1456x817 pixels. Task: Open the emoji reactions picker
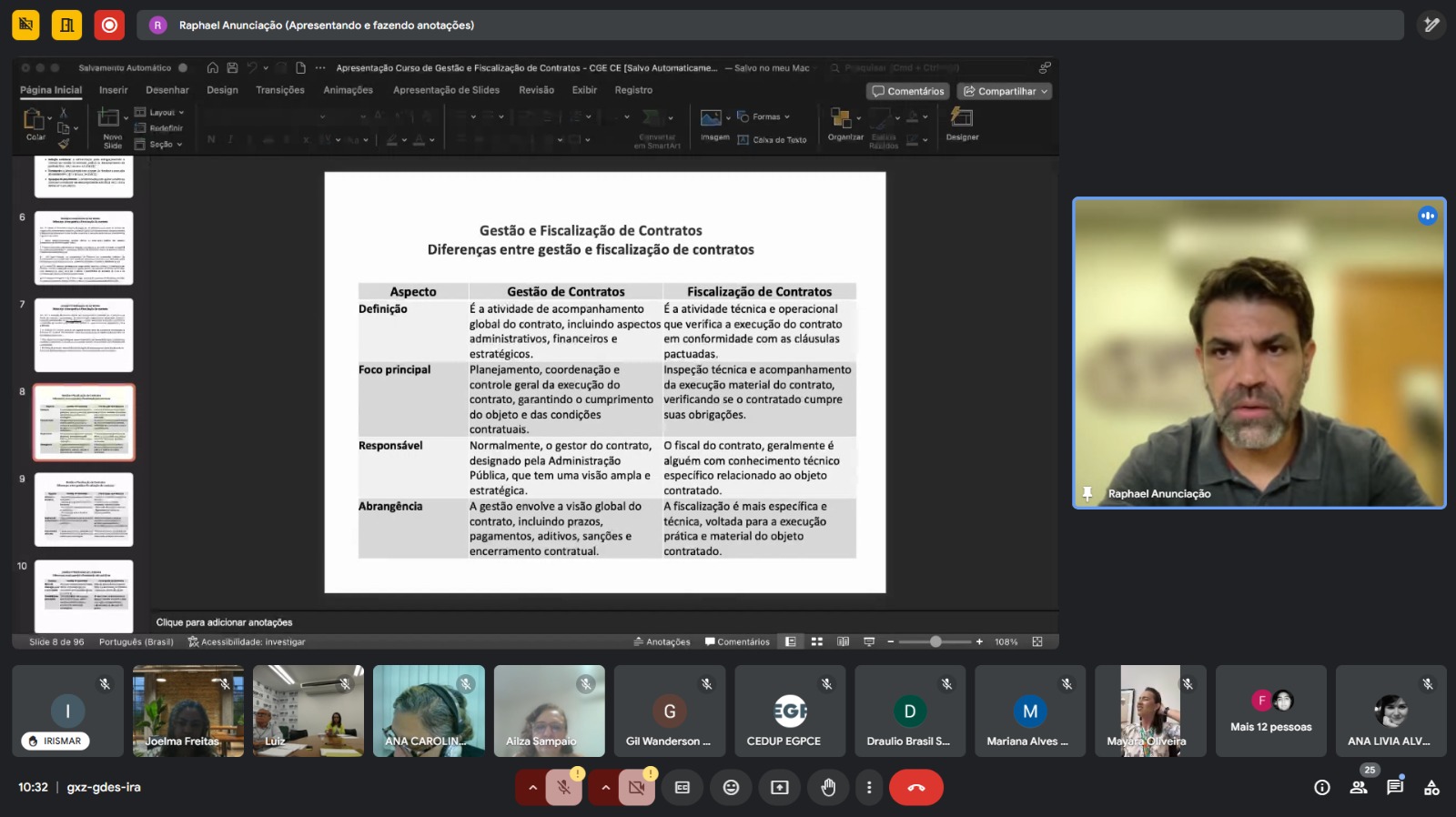pos(731,788)
